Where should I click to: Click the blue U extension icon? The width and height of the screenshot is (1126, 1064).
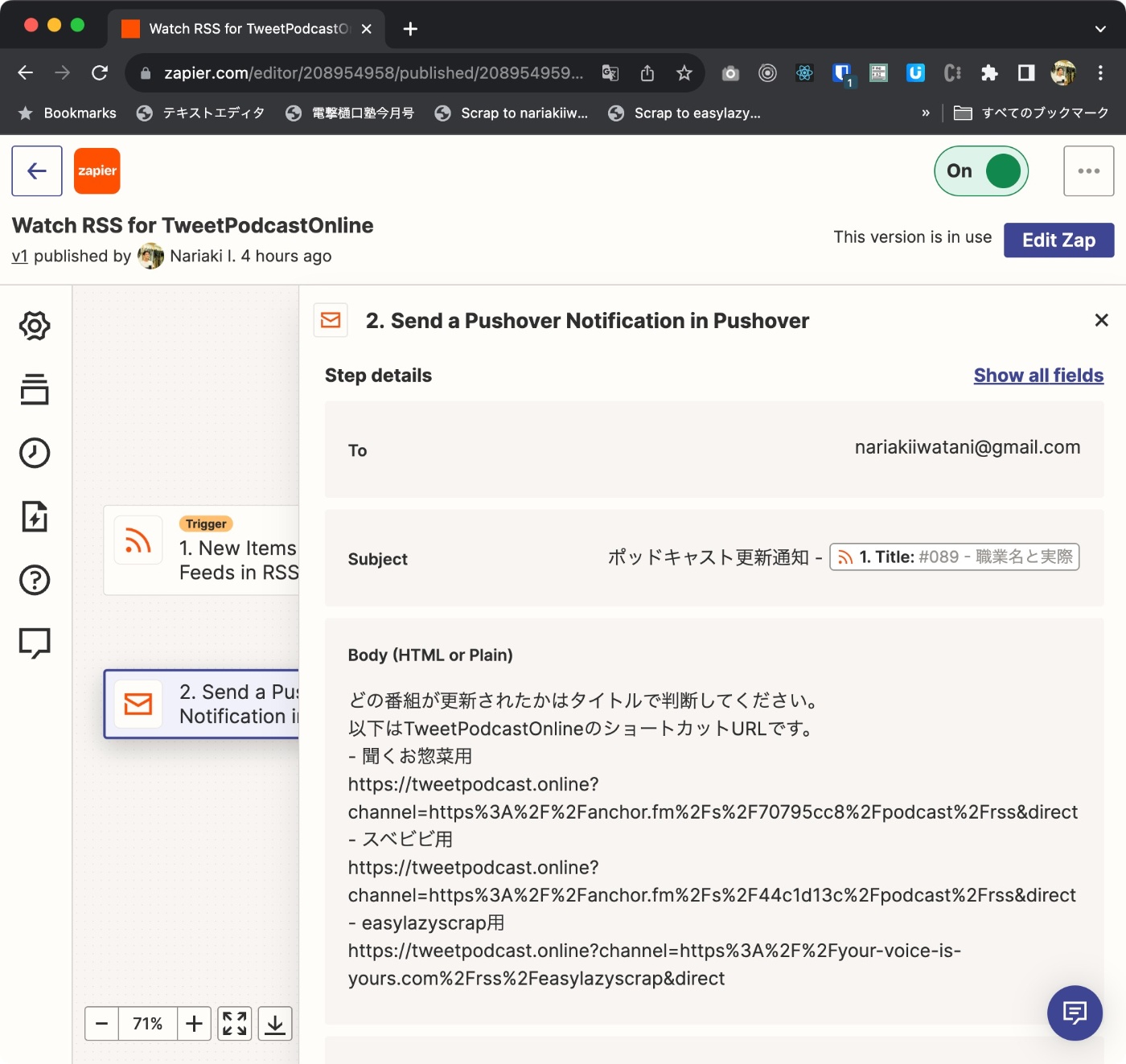point(915,73)
